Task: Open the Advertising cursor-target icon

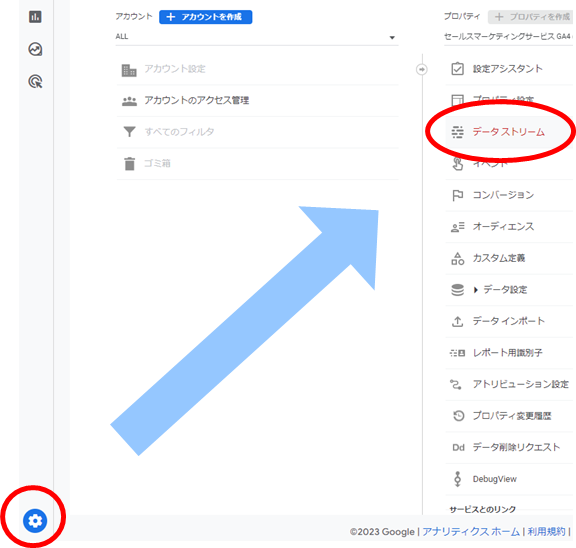Action: [x=35, y=82]
